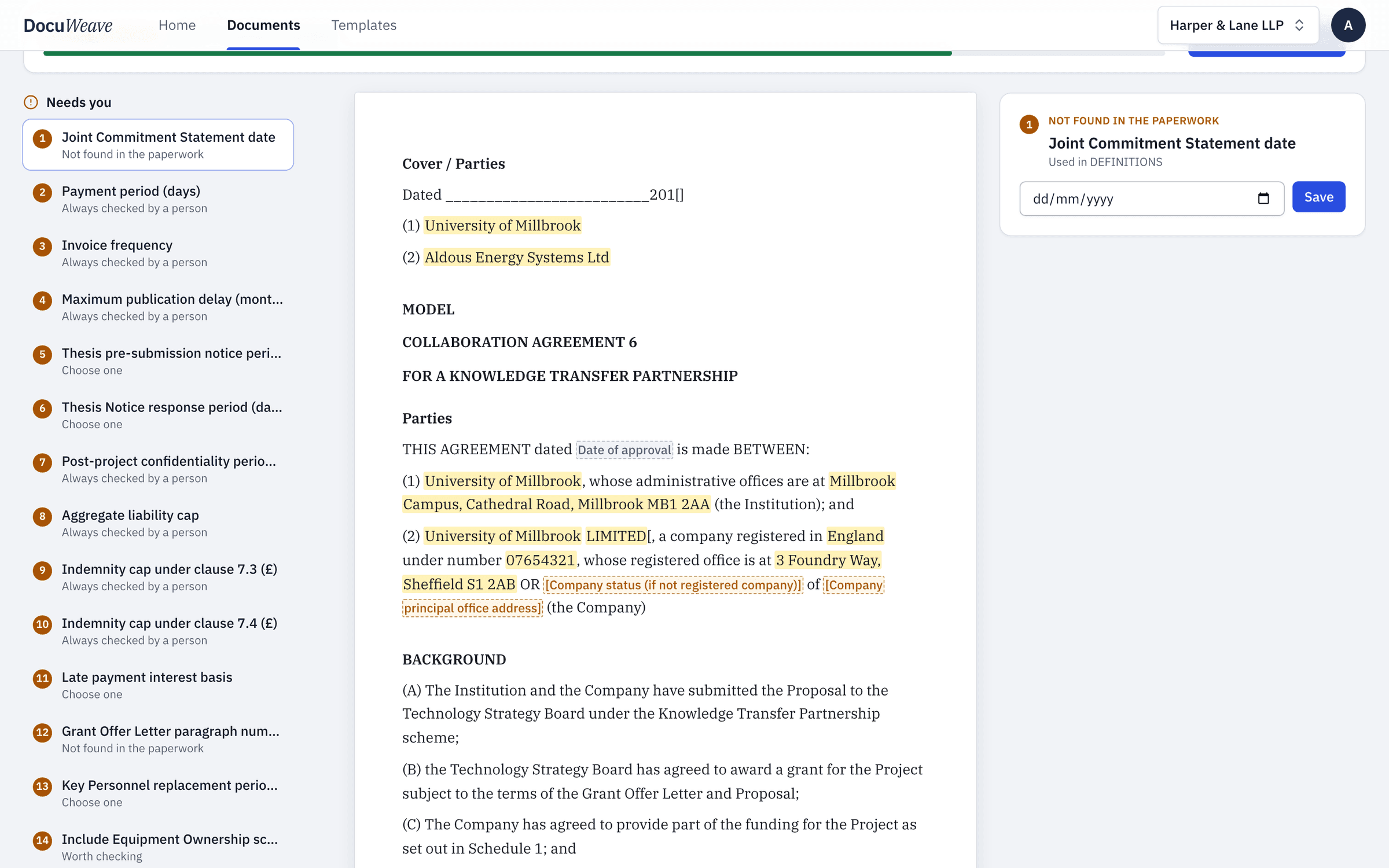Click the Date of approval placeholder field
The width and height of the screenshot is (1389, 868).
point(624,450)
